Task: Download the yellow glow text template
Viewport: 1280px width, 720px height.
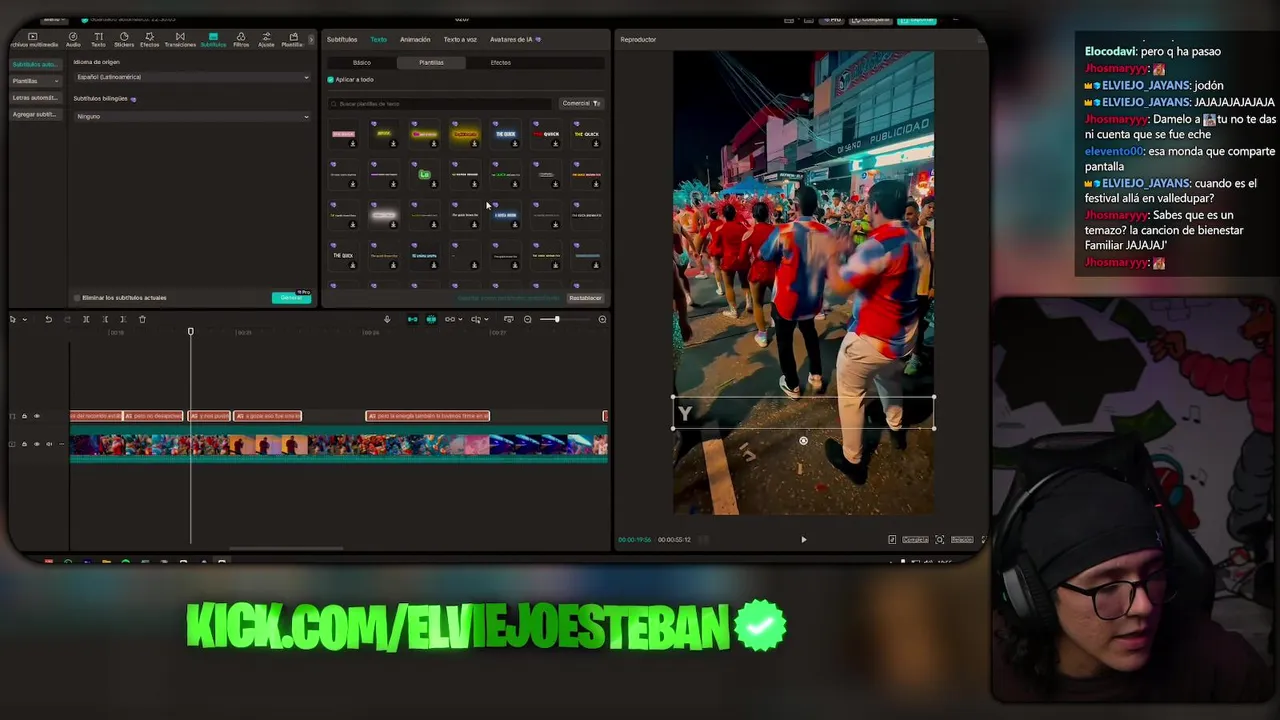Action: tap(474, 144)
